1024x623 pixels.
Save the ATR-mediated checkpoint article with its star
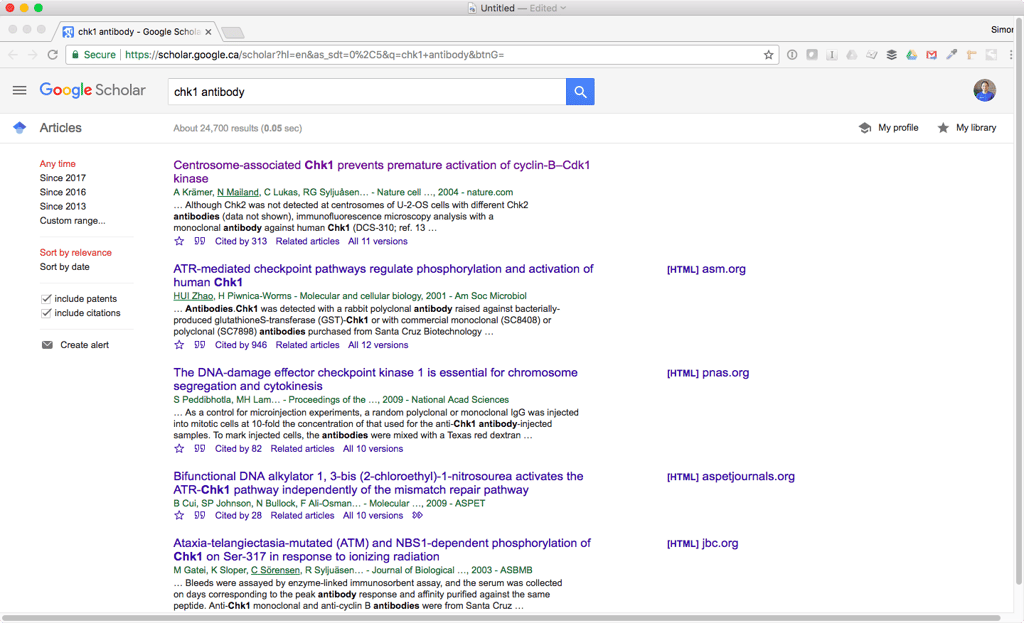tap(179, 345)
